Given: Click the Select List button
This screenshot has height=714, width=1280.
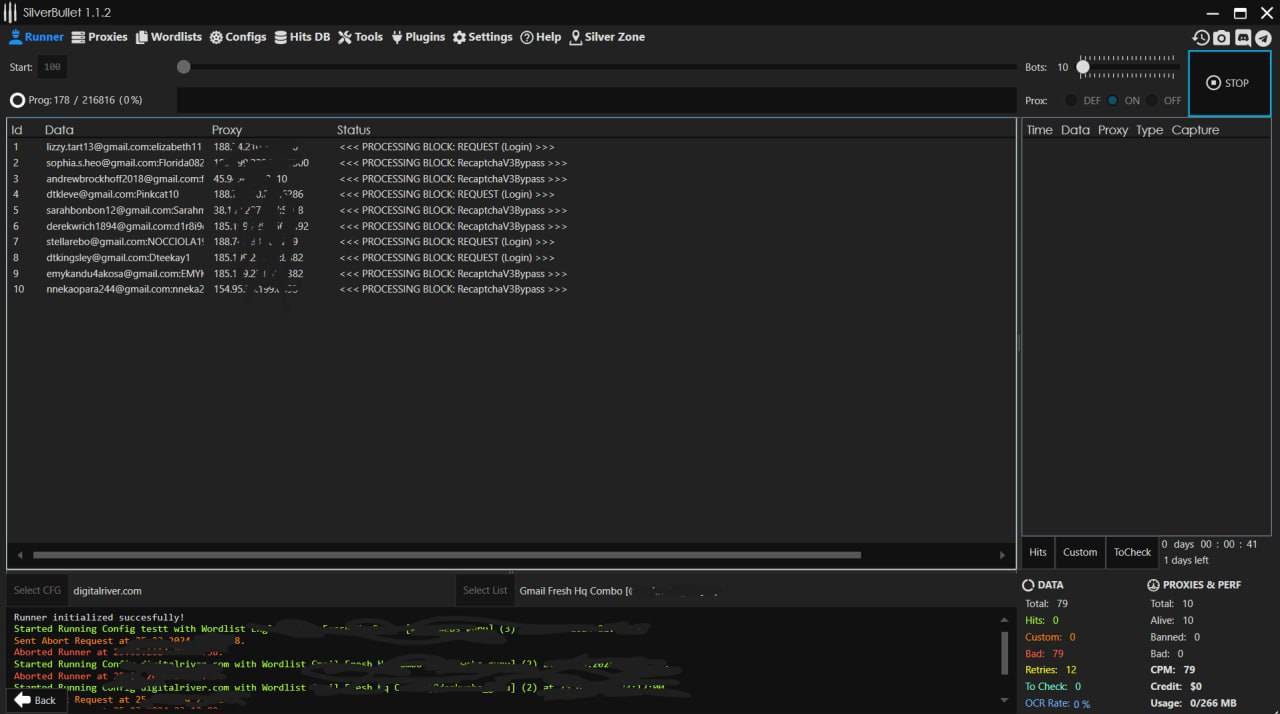Looking at the screenshot, I should click(485, 590).
